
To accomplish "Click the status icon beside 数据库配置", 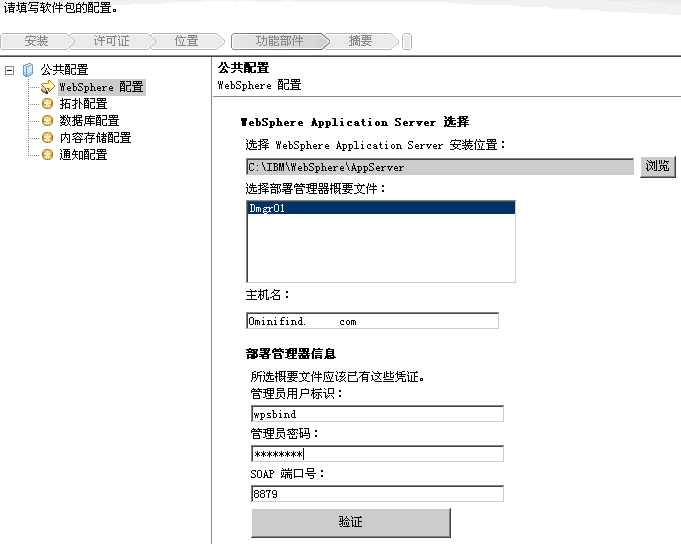I will [x=47, y=121].
